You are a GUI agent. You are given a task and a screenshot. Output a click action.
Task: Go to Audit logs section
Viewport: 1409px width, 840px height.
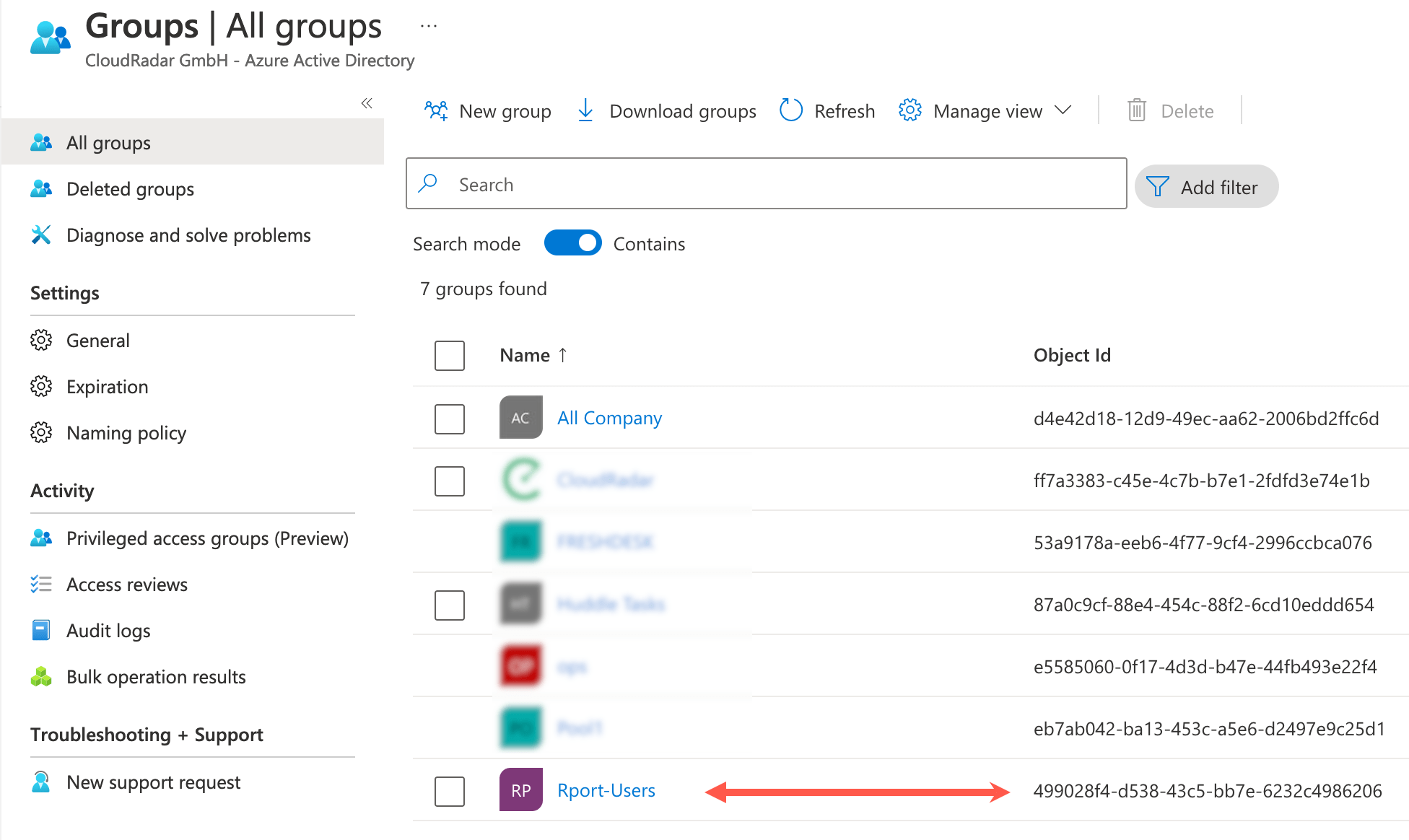pyautogui.click(x=108, y=631)
